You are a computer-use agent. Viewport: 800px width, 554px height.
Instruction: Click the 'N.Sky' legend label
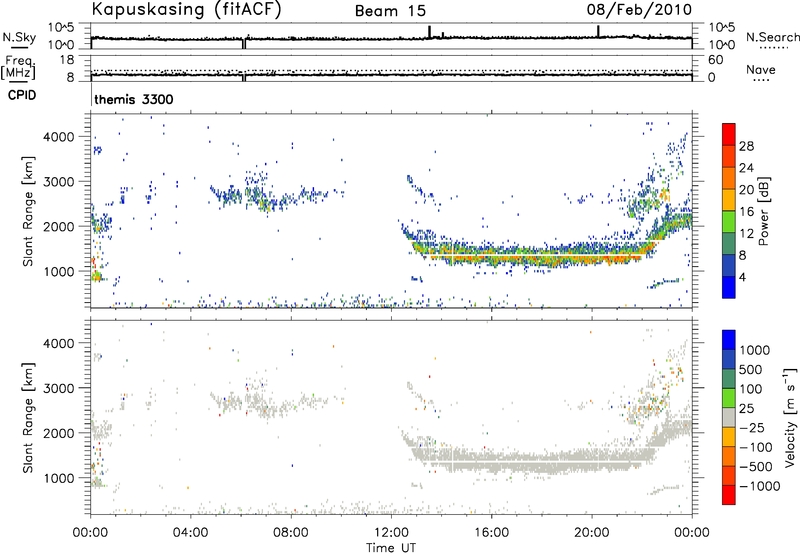pyautogui.click(x=19, y=37)
